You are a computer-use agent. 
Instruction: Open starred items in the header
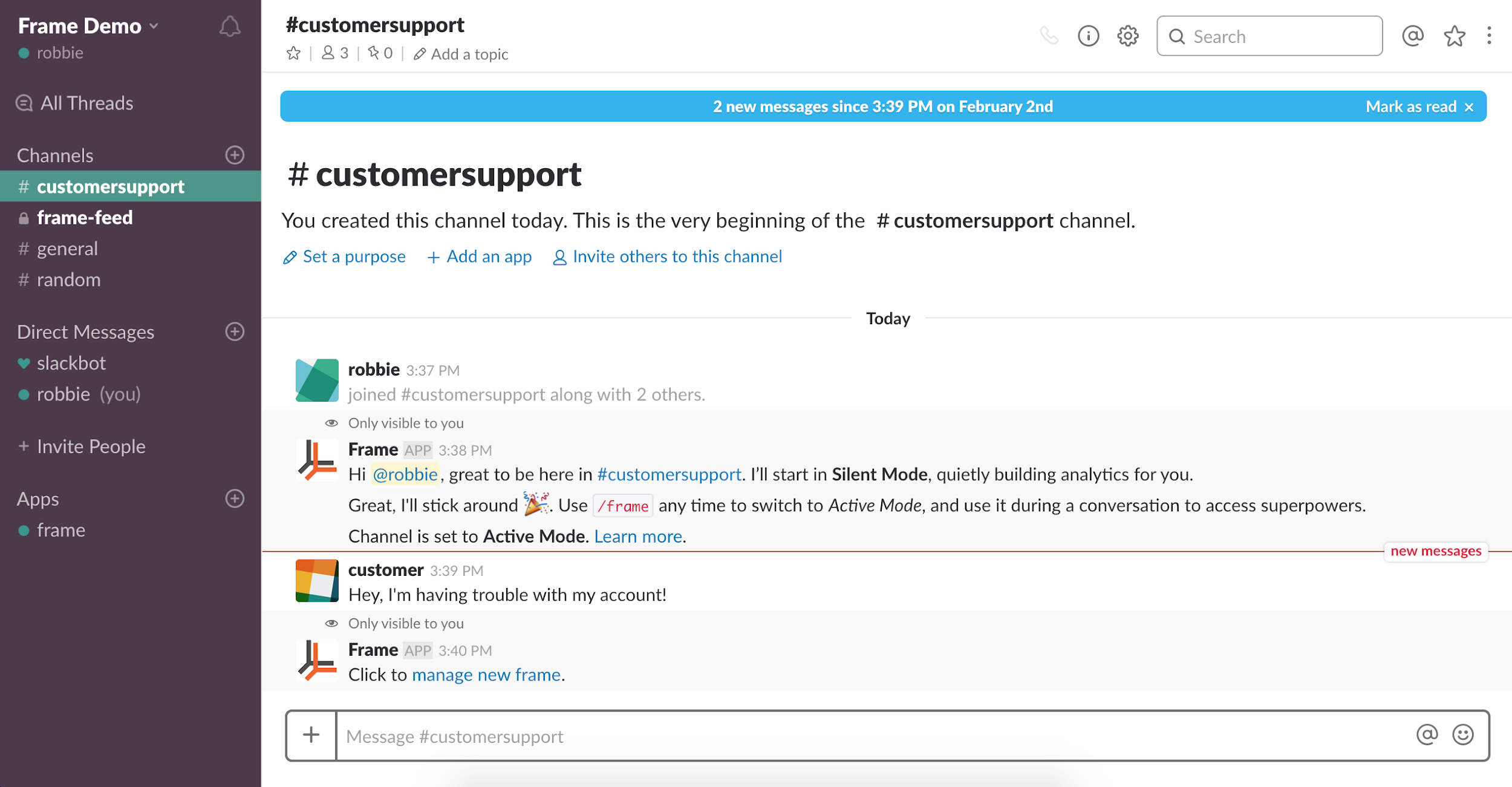(1454, 36)
